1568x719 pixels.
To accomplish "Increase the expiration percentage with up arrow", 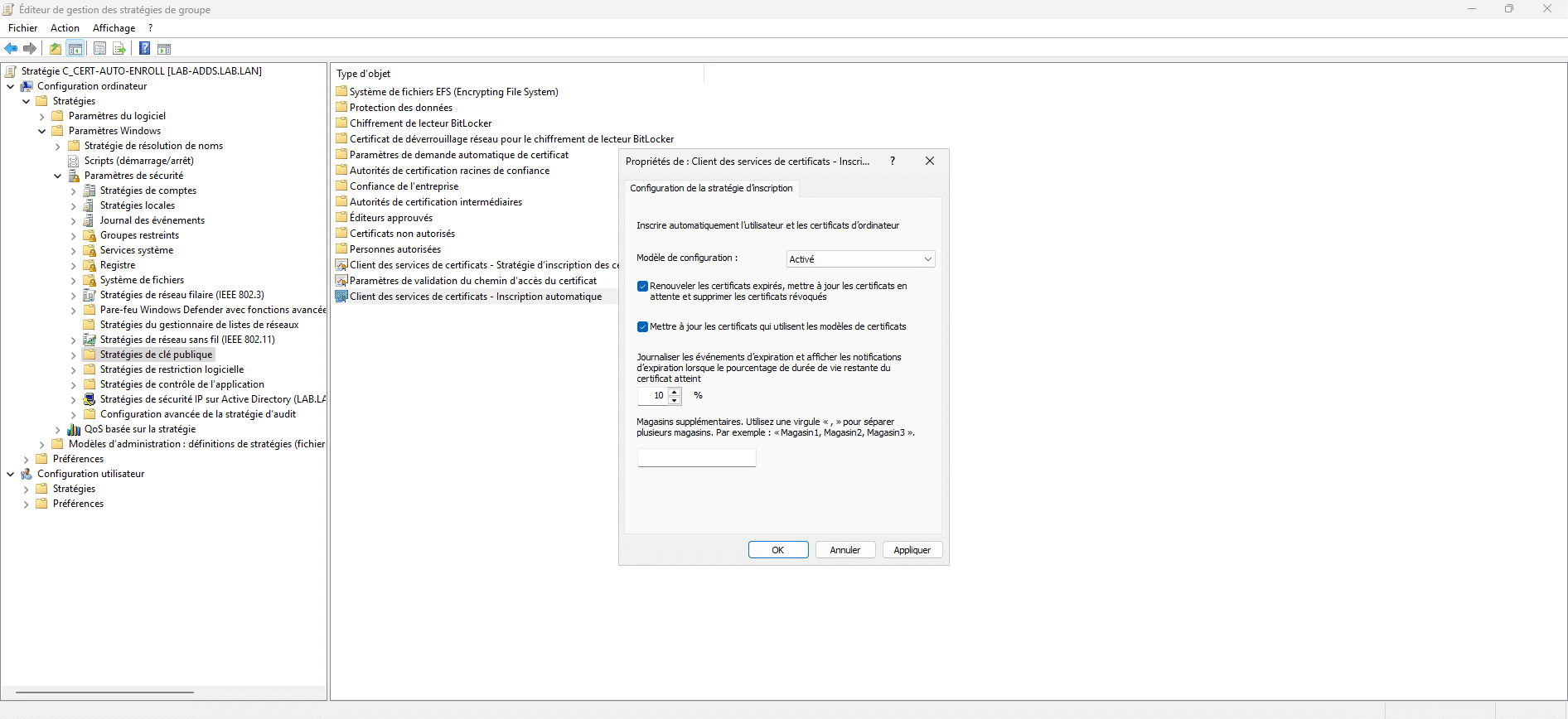I will coord(675,392).
